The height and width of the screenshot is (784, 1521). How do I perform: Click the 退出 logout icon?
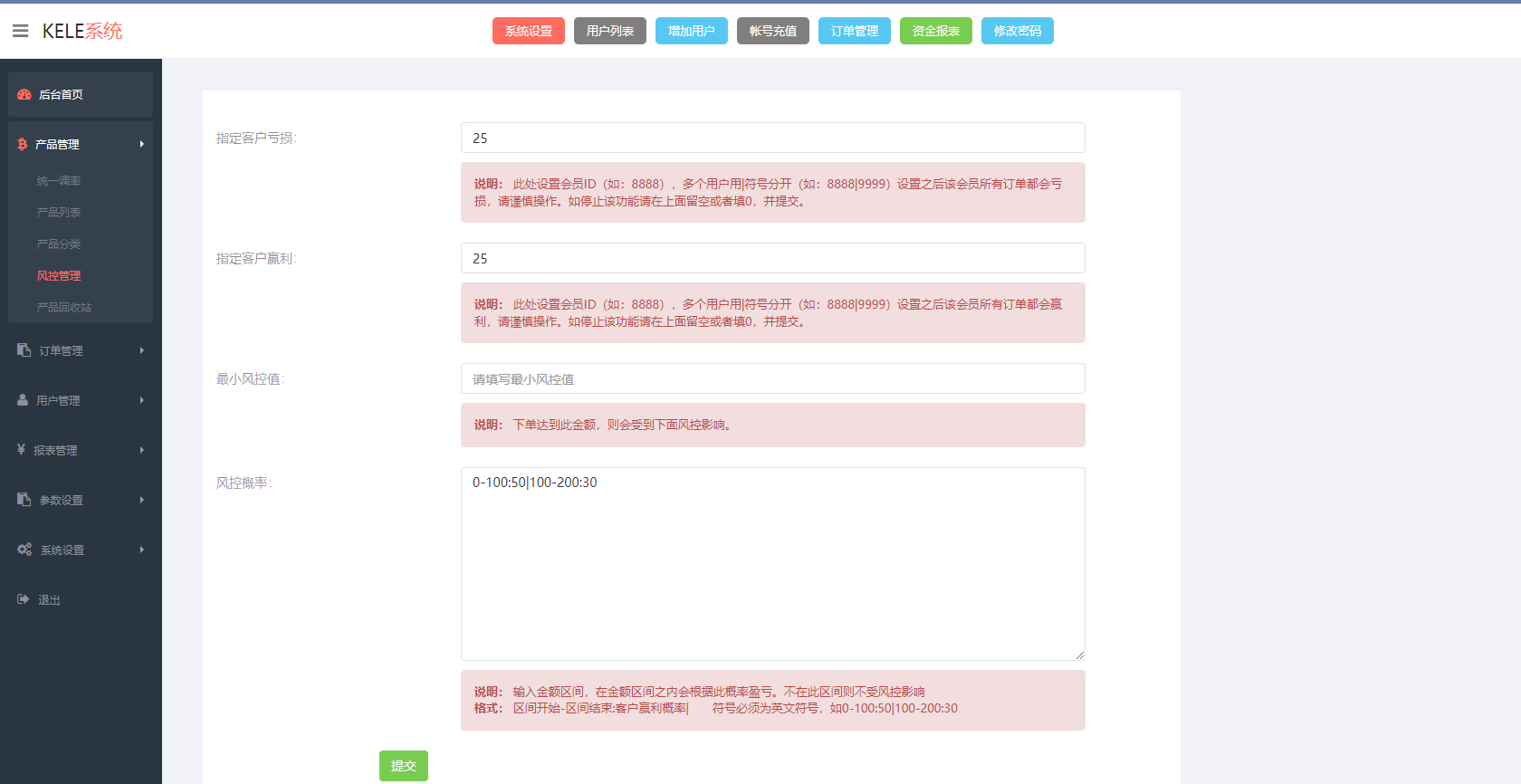24,599
